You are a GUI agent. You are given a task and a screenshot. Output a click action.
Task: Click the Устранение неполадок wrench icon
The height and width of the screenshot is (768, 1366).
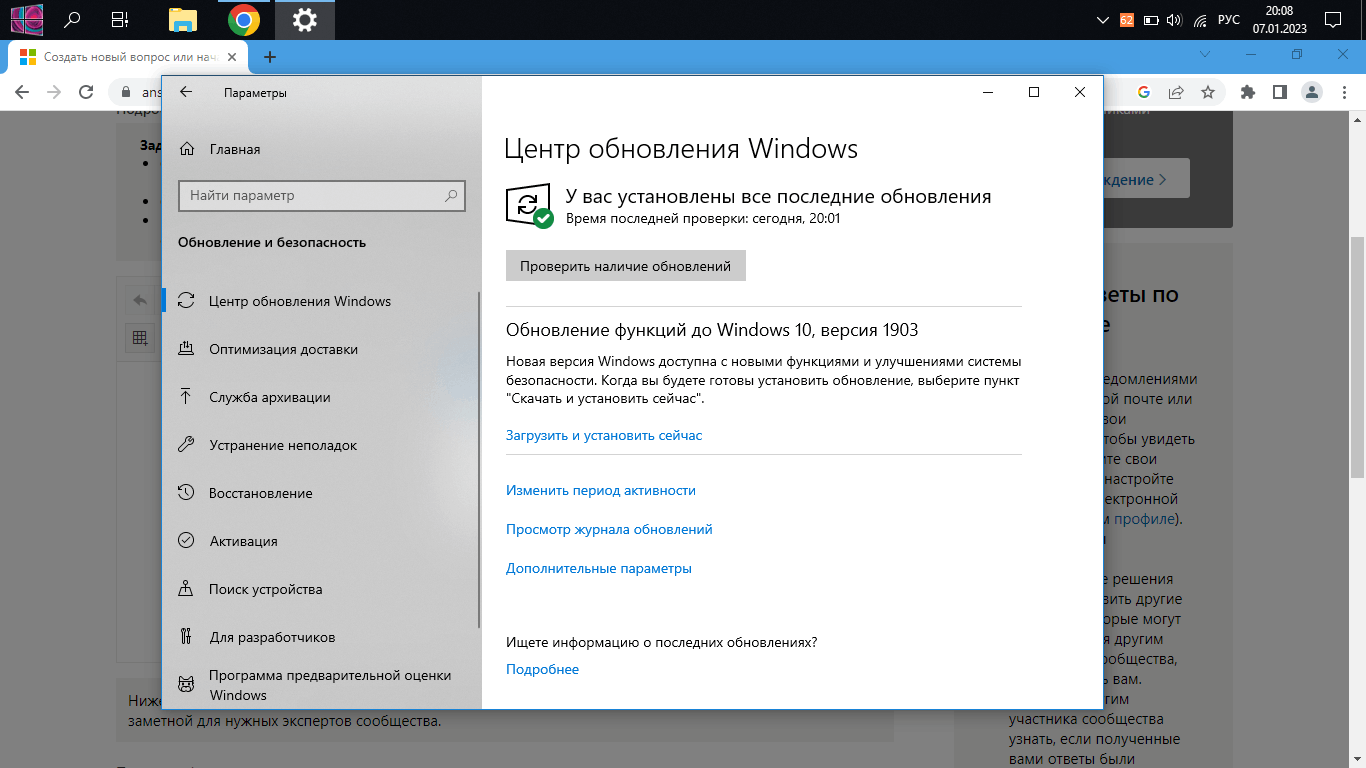tap(186, 445)
